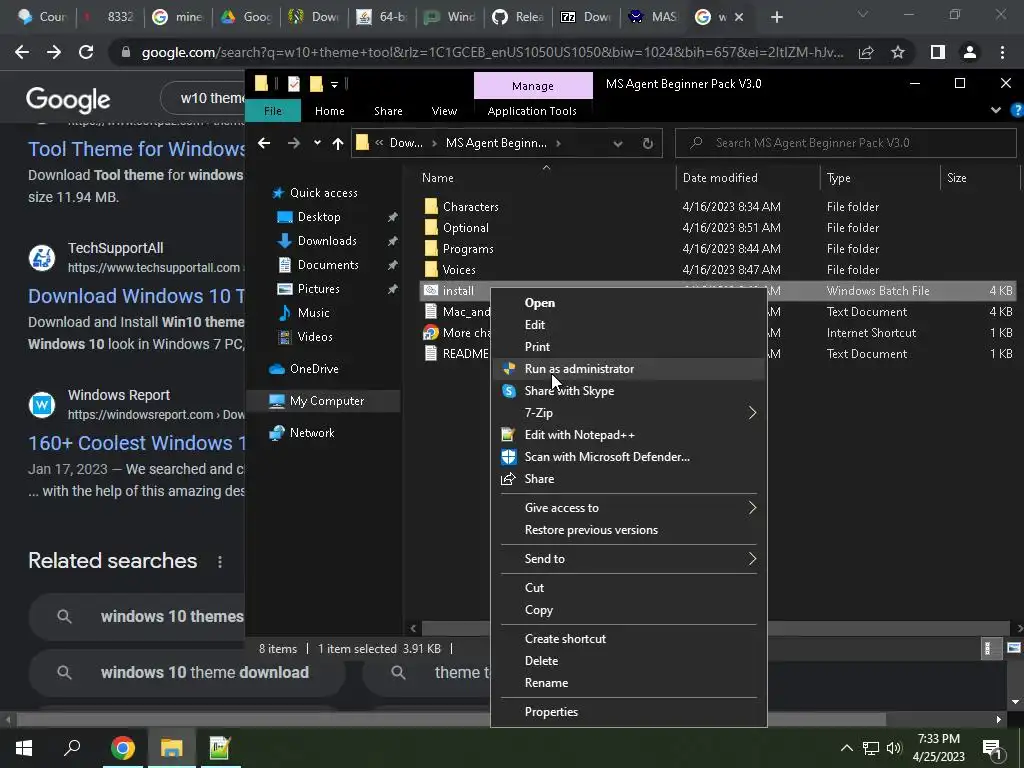The width and height of the screenshot is (1024, 768).
Task: Click the Notepad++ taskbar icon
Action: 219,748
